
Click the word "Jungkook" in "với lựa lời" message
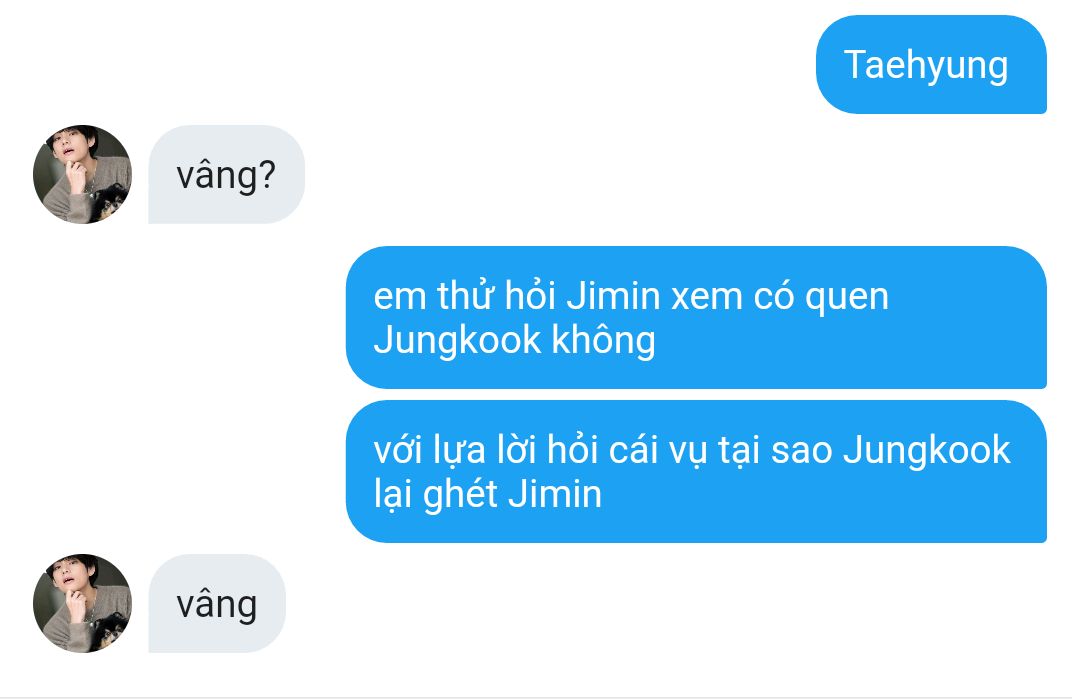point(926,450)
